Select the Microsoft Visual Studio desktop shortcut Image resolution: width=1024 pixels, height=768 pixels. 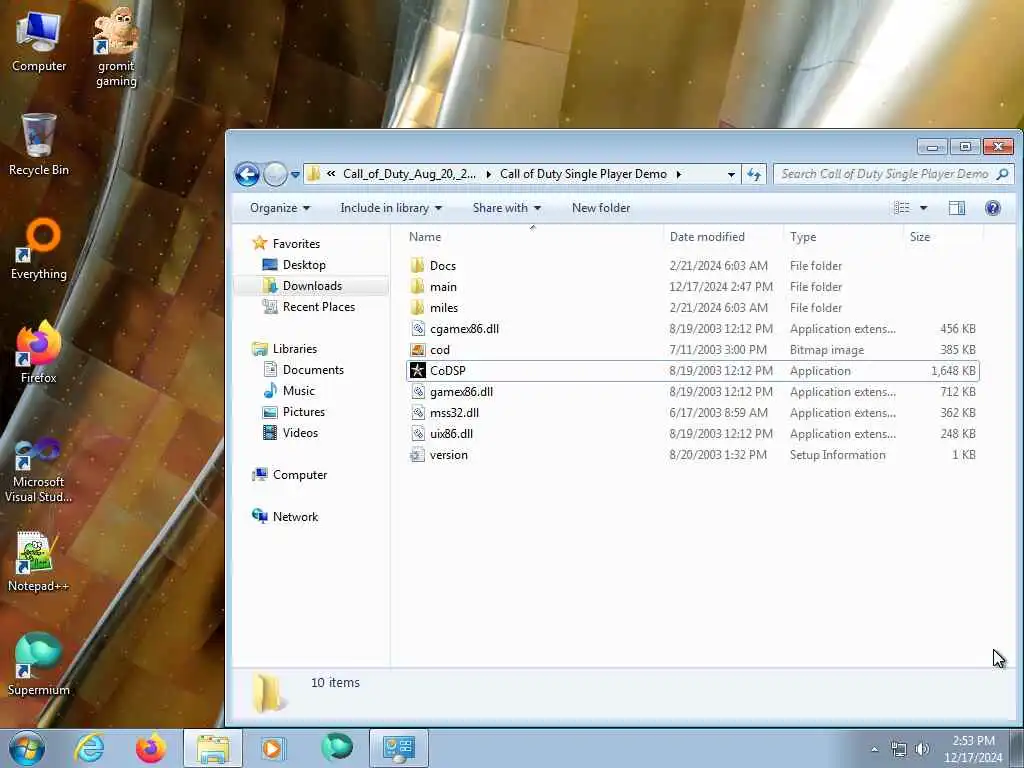pyautogui.click(x=39, y=472)
